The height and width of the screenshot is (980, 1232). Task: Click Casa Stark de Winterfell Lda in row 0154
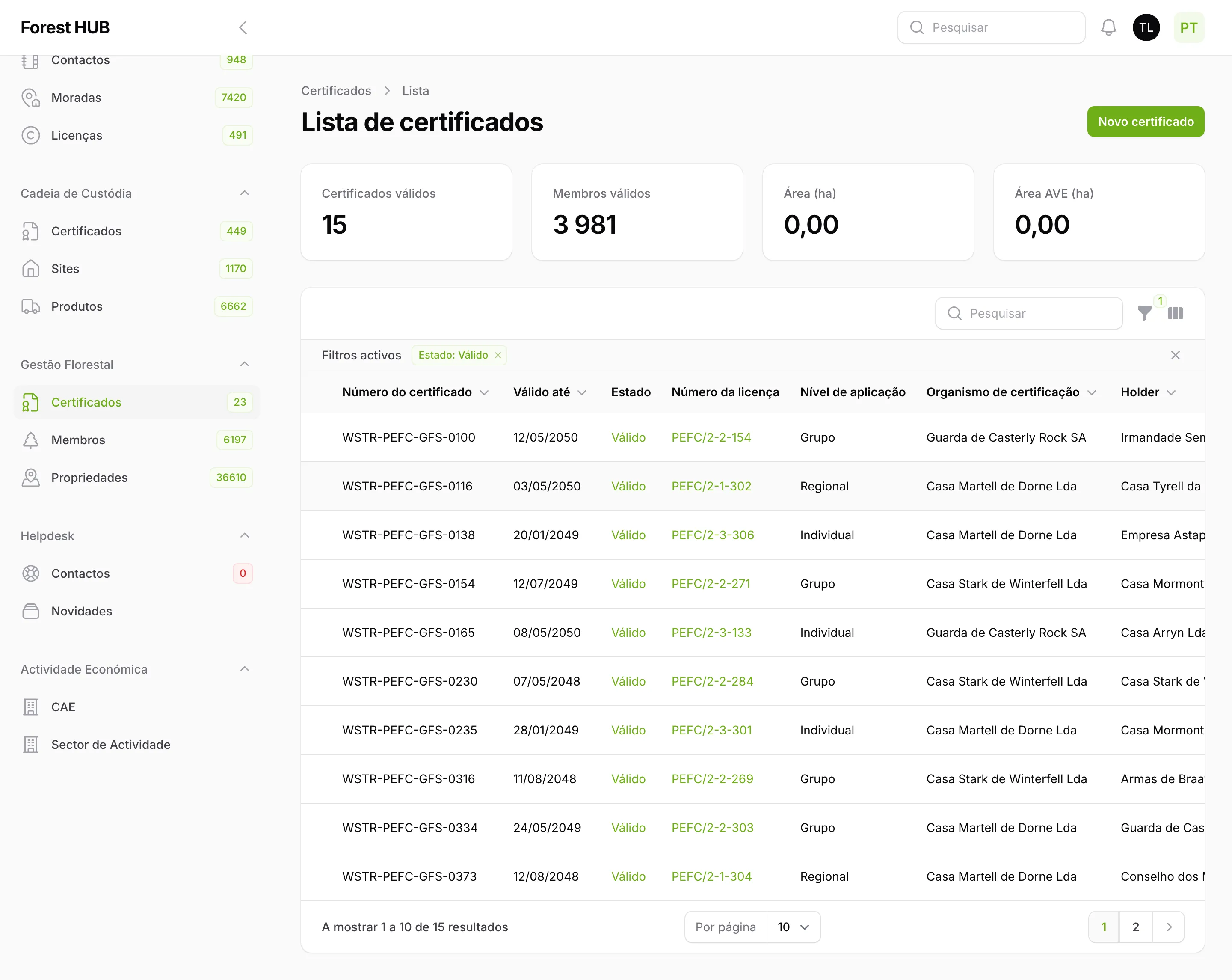coord(1006,584)
